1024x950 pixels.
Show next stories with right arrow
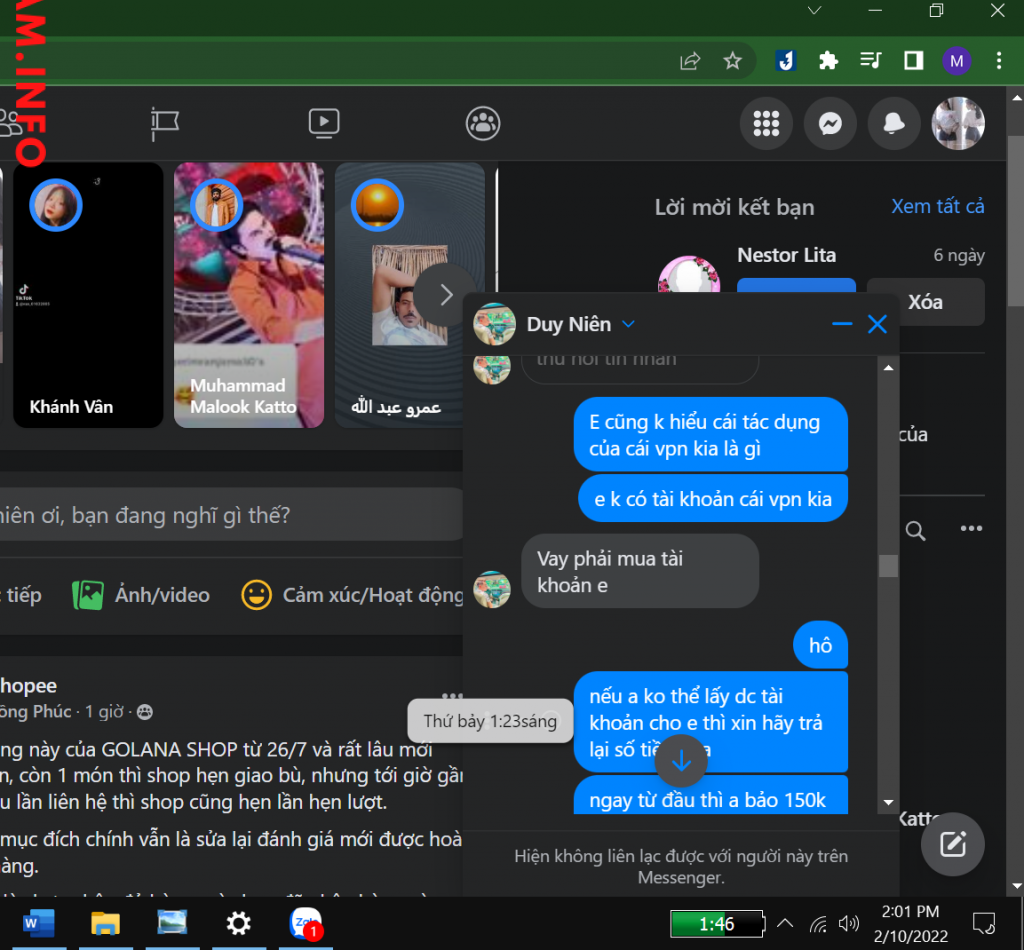coord(446,295)
